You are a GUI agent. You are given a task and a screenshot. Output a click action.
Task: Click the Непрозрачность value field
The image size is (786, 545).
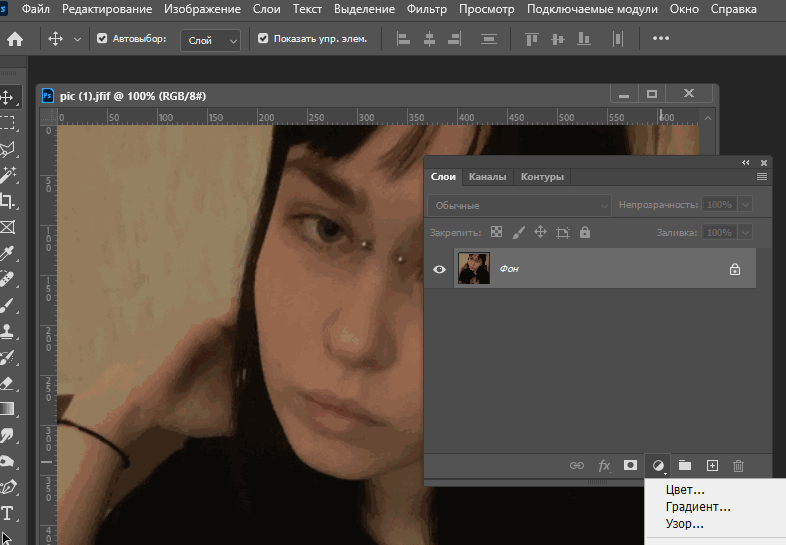pyautogui.click(x=719, y=205)
